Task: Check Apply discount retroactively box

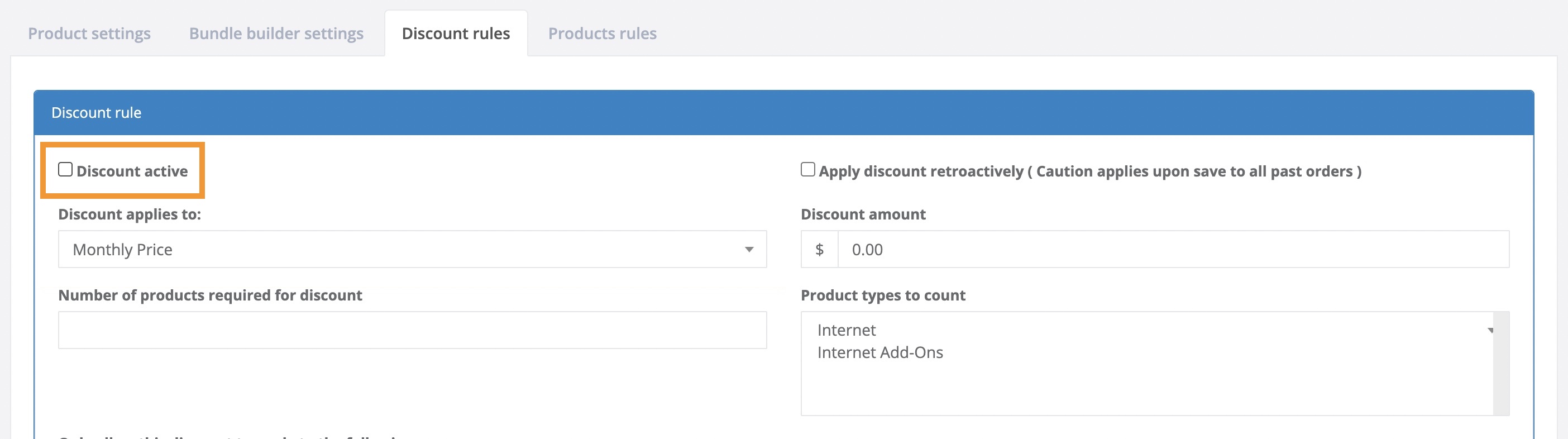Action: pyautogui.click(x=808, y=170)
